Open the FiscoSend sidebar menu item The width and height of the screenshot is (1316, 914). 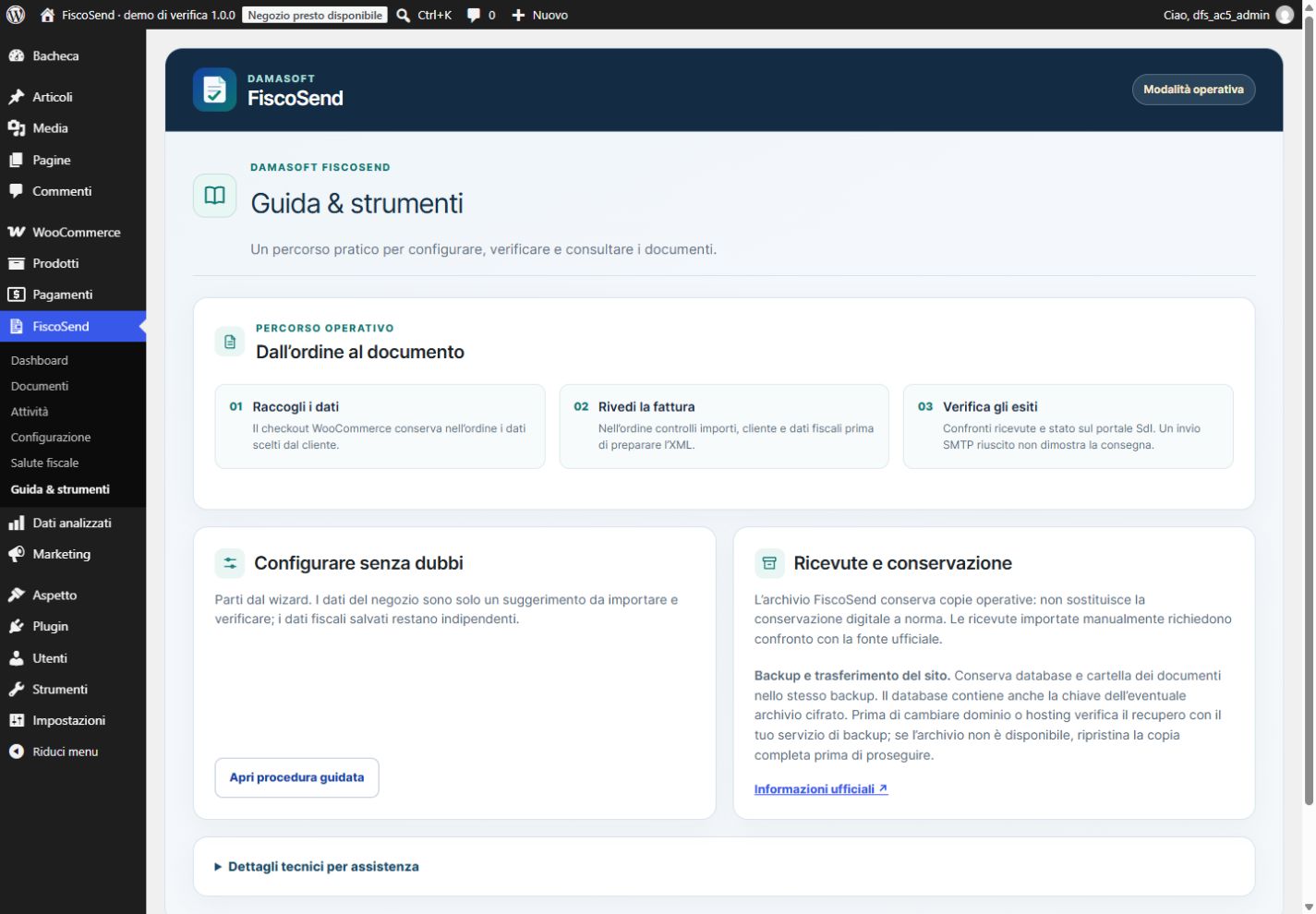pyautogui.click(x=73, y=327)
